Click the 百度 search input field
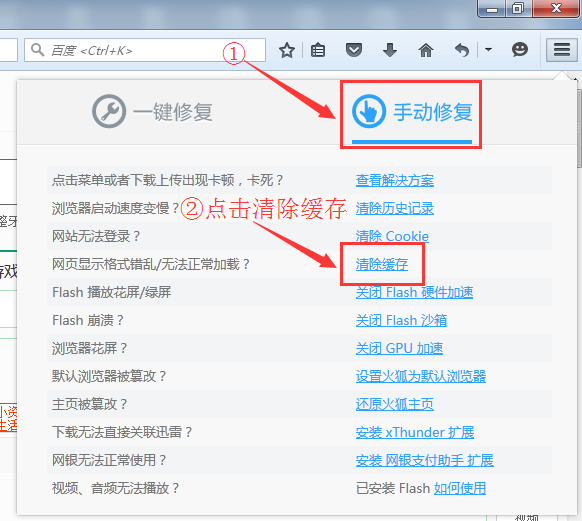 pyautogui.click(x=145, y=50)
